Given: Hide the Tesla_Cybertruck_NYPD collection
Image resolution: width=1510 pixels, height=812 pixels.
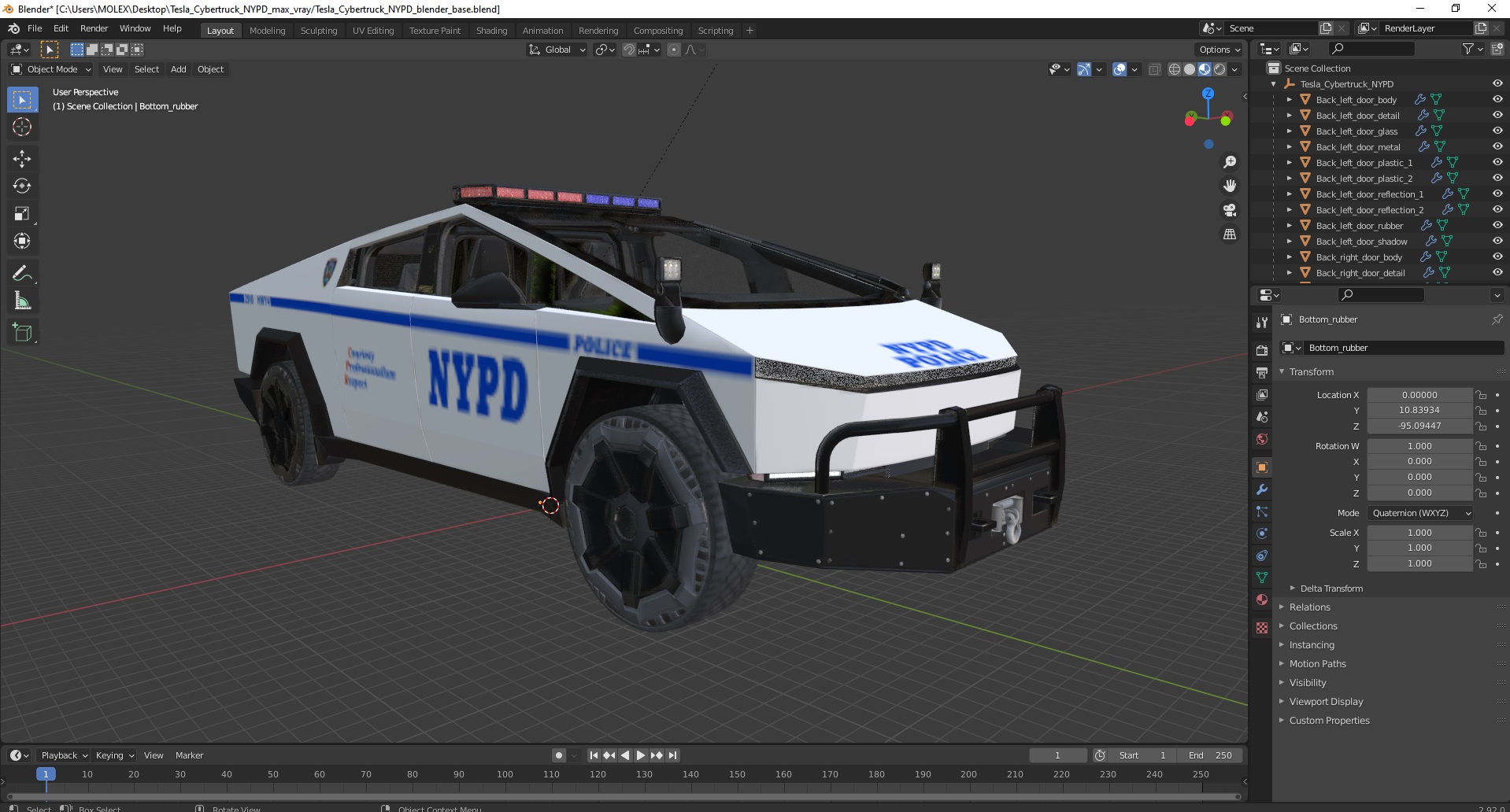Looking at the screenshot, I should click(1497, 84).
